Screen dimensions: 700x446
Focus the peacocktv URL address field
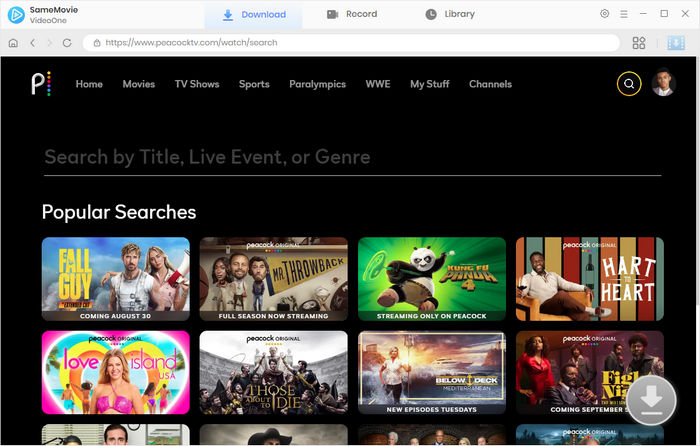(352, 43)
